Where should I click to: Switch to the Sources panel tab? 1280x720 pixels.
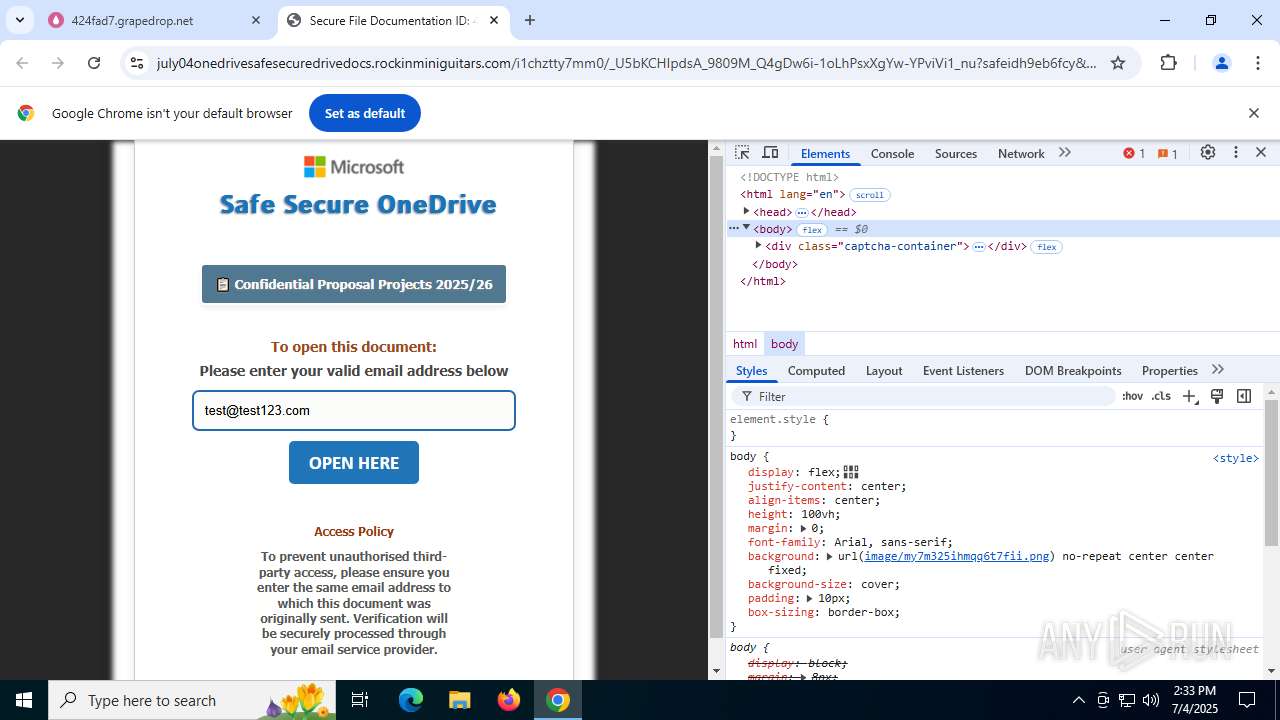point(956,154)
